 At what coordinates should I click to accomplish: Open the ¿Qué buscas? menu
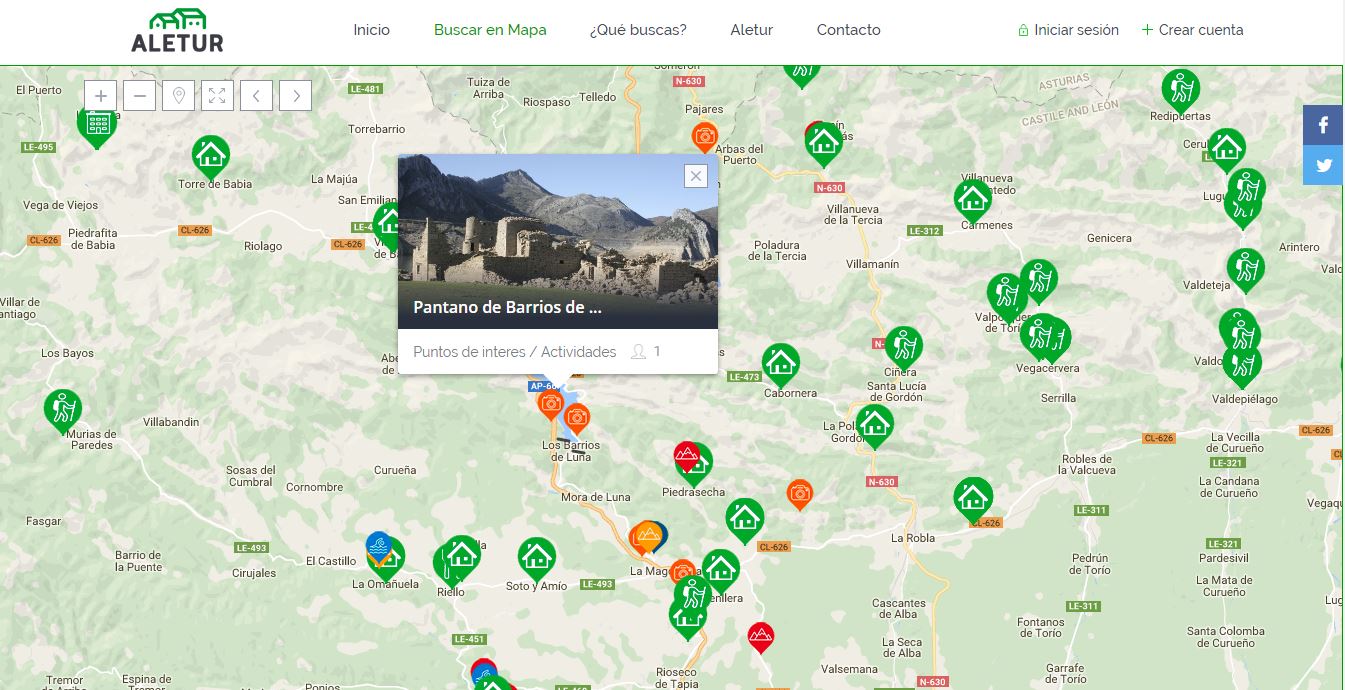[638, 30]
